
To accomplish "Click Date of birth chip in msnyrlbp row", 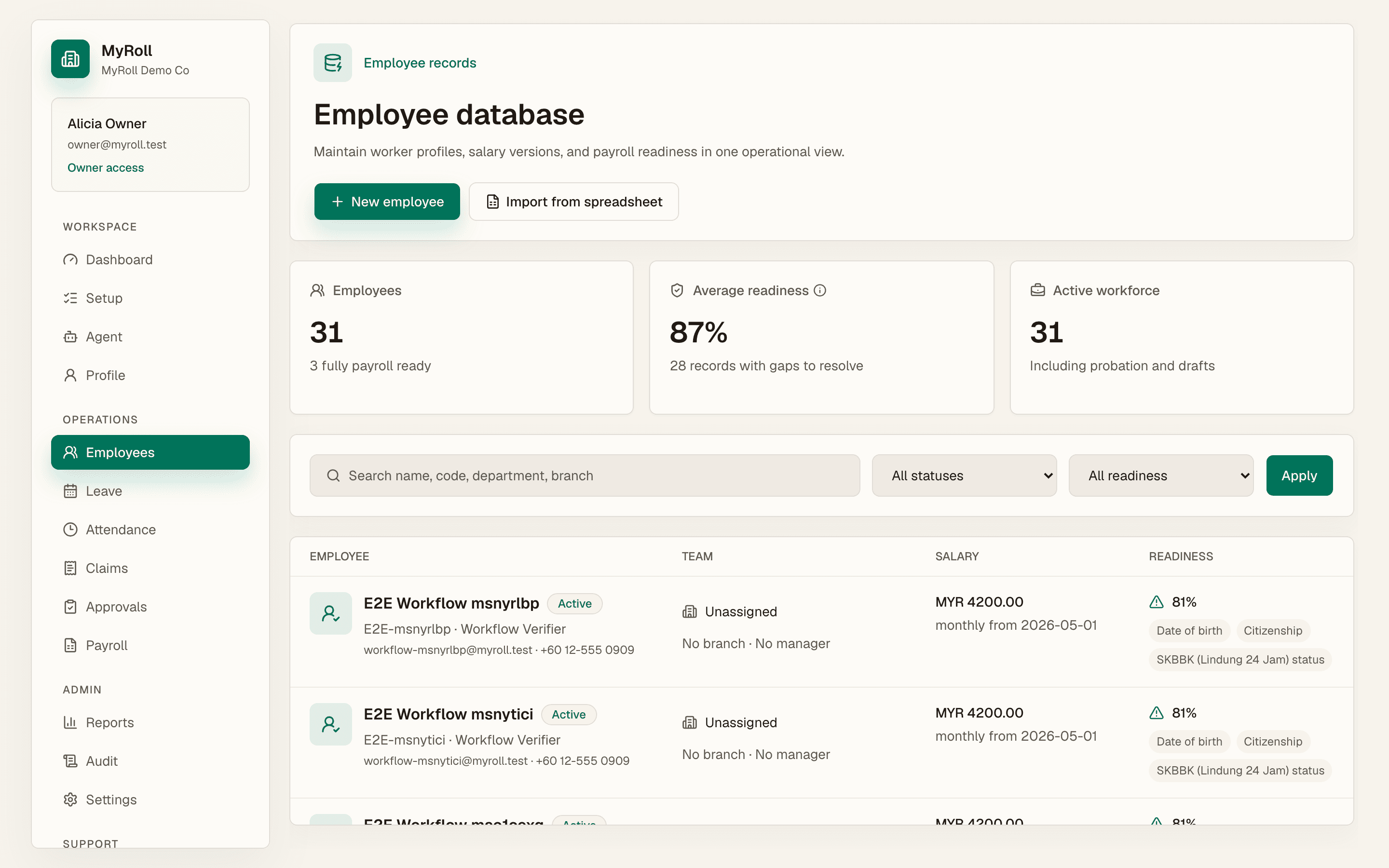I will coord(1189,630).
